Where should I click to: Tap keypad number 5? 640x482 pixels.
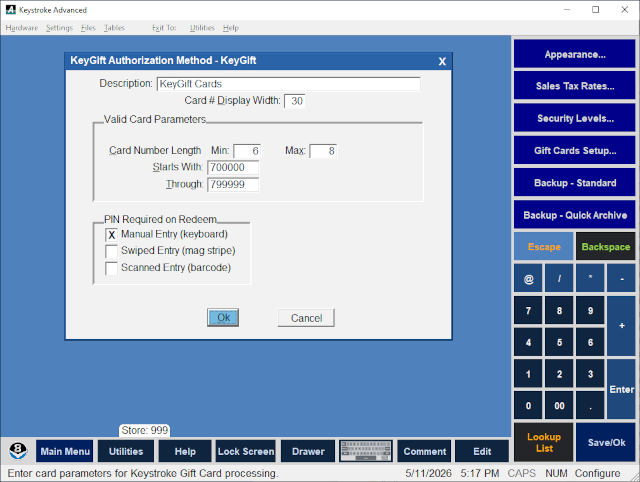click(x=559, y=342)
